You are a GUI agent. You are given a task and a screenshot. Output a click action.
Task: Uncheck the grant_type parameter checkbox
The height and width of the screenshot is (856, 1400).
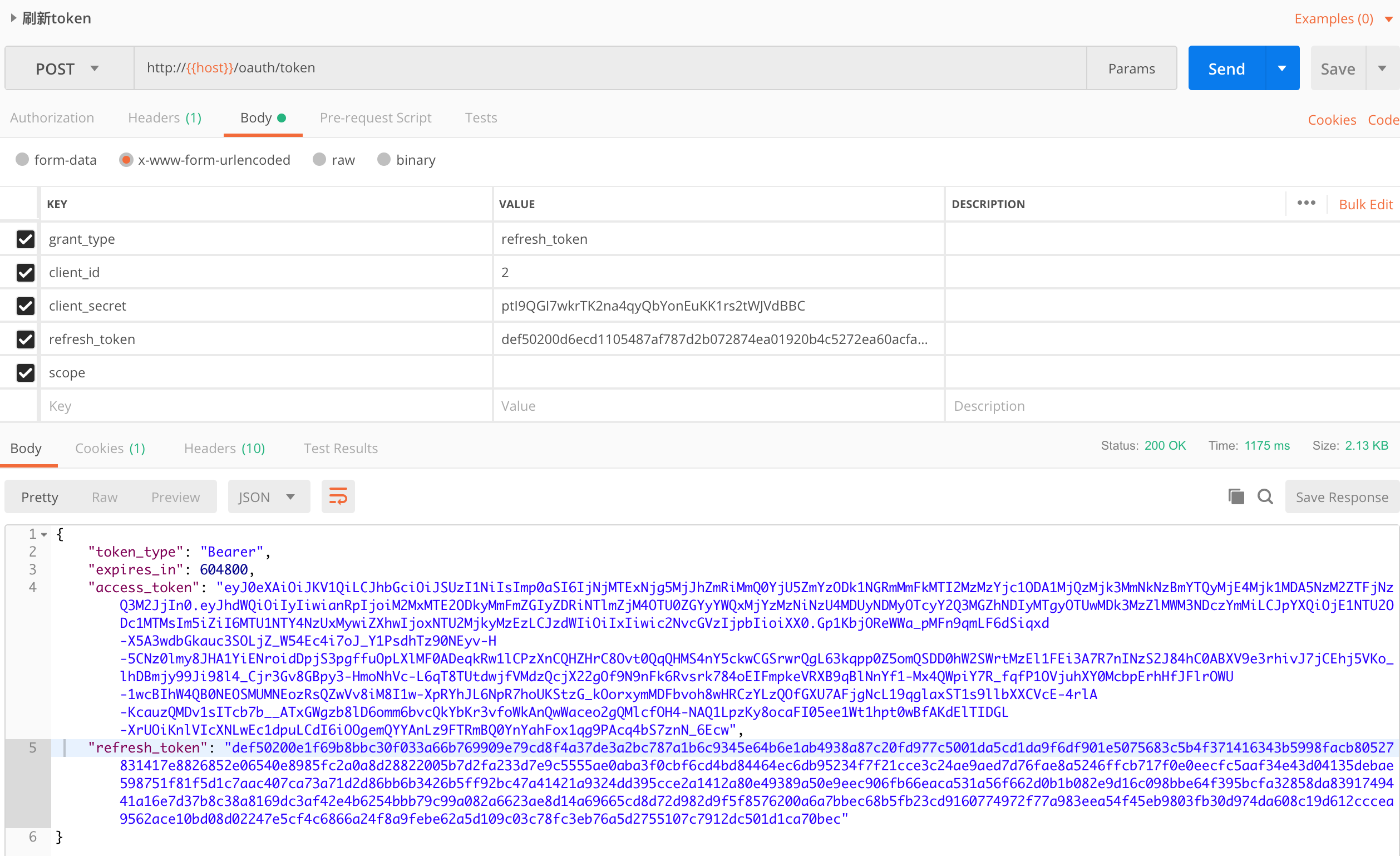click(26, 239)
